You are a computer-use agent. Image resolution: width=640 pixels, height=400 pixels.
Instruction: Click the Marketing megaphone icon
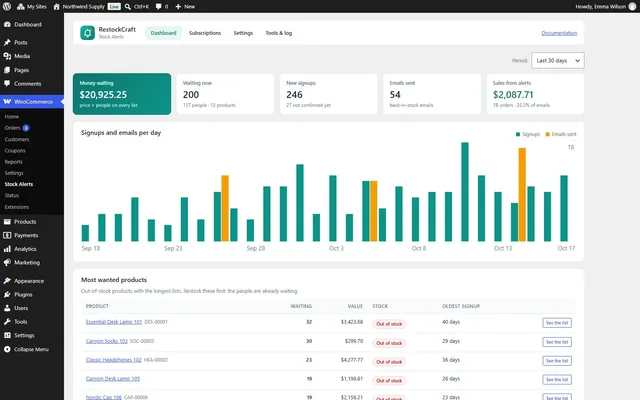[7, 262]
